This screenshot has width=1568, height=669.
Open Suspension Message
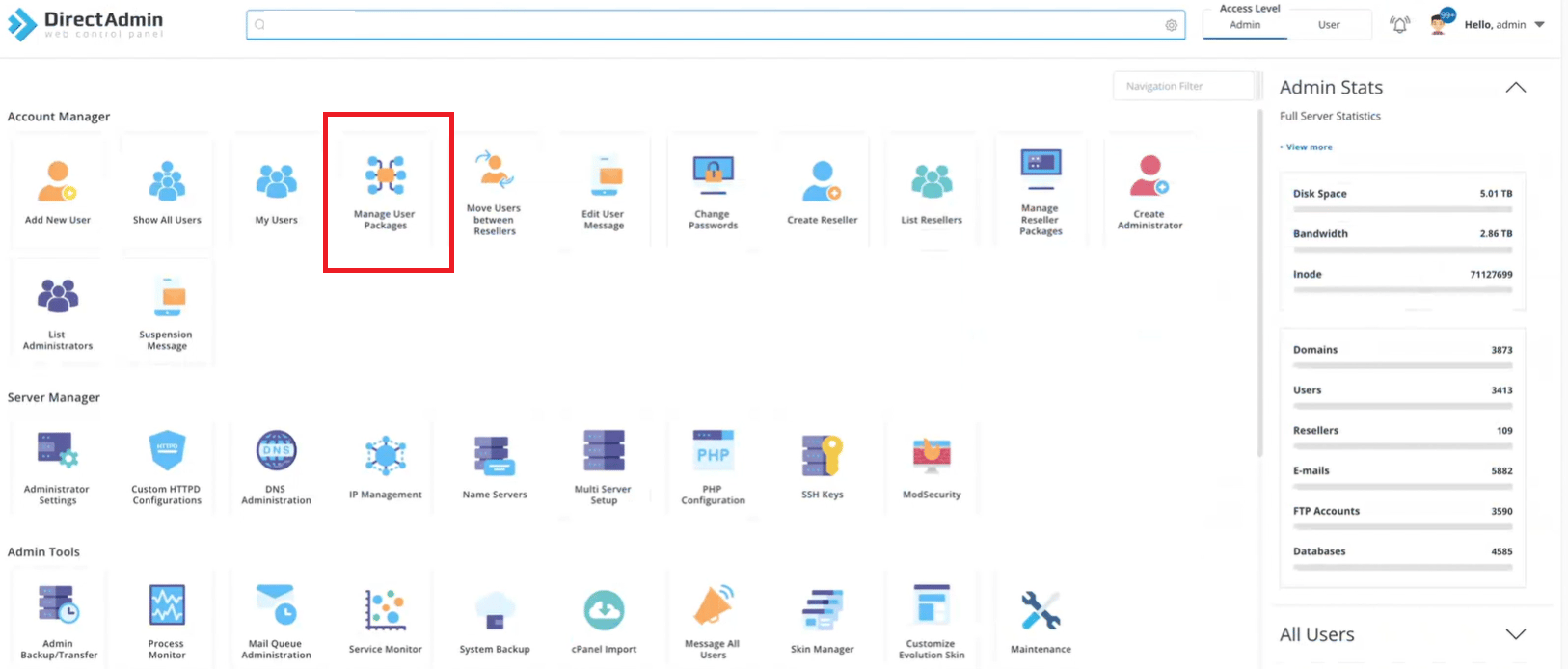tap(167, 312)
